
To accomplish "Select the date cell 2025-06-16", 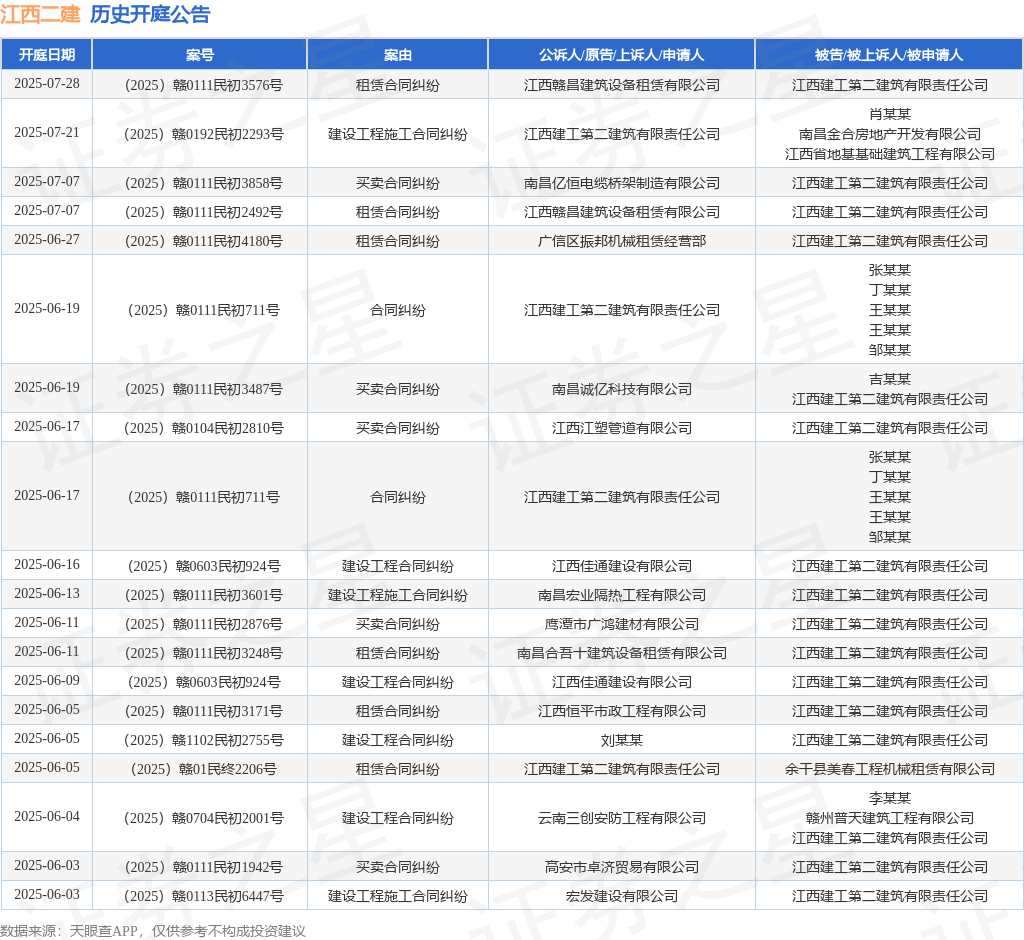I will point(47,564).
